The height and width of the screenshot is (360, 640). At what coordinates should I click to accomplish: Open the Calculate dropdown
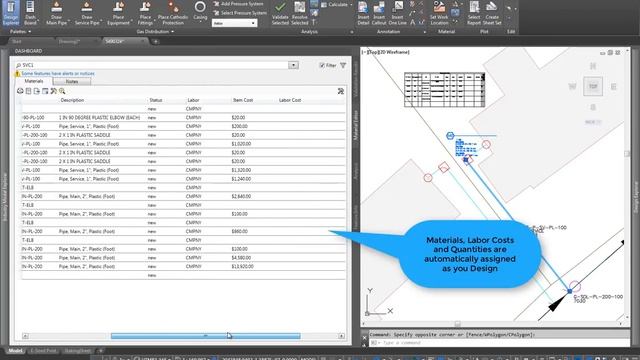337,4
